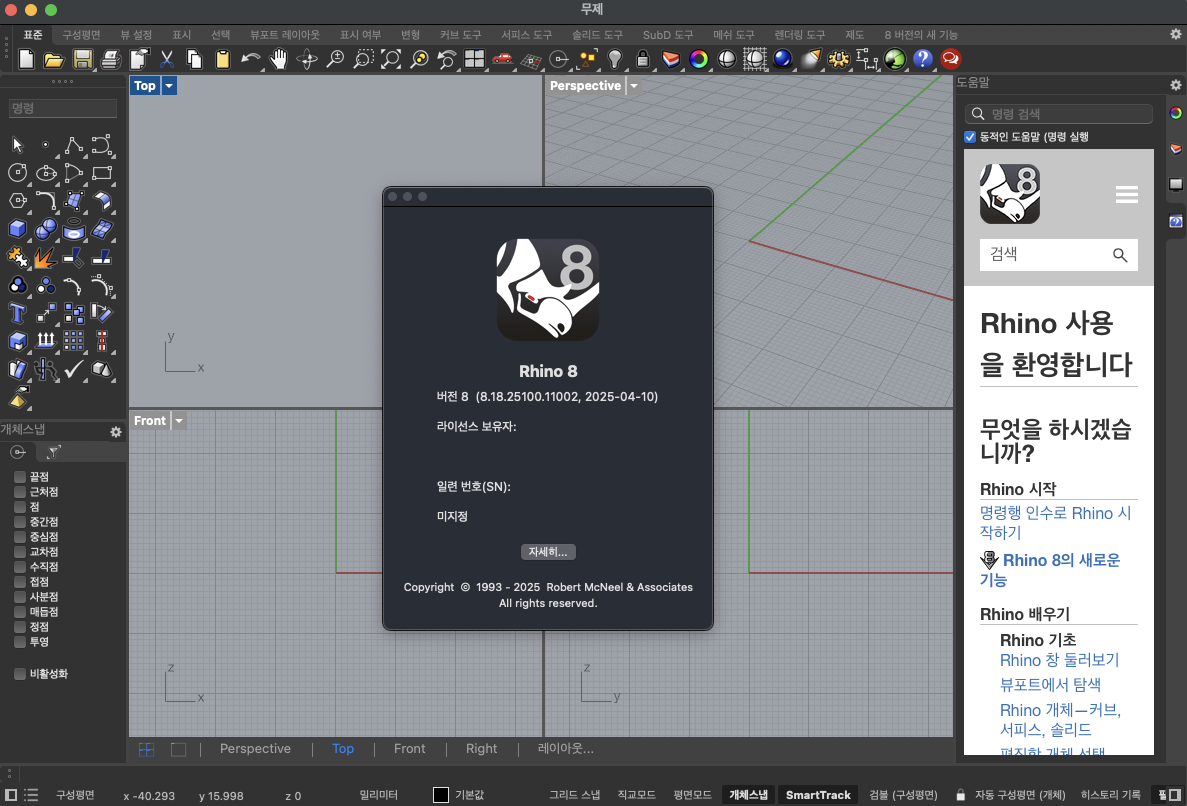The image size is (1187, 806).
Task: Open the Top viewport dropdown arrow
Action: coord(169,86)
